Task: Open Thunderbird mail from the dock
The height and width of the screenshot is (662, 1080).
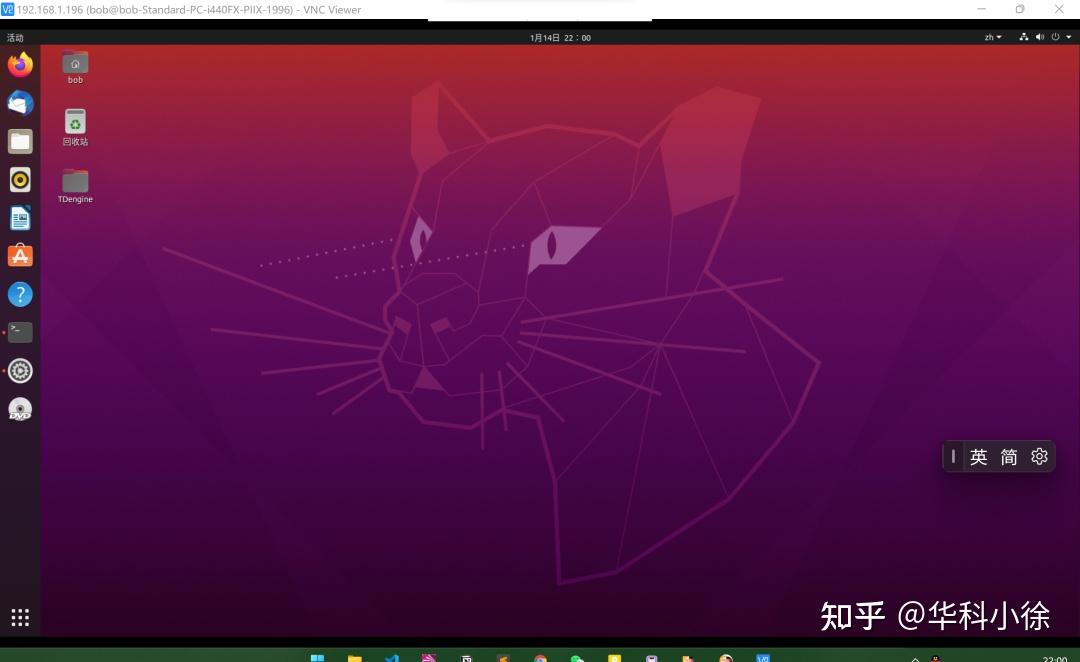Action: click(20, 103)
